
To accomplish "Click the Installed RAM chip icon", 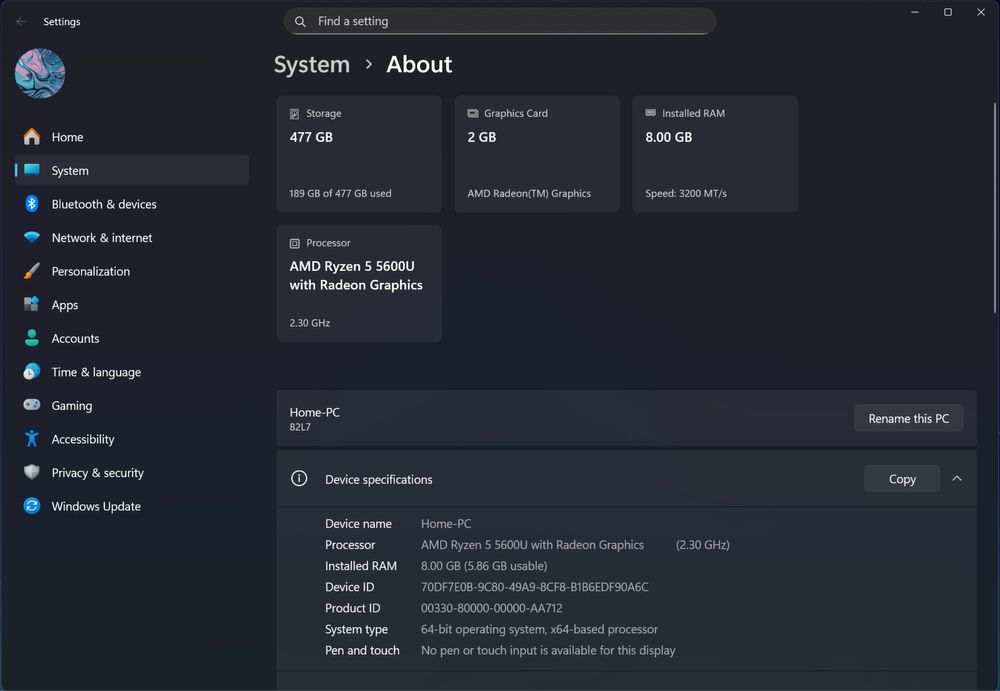I will coord(651,113).
